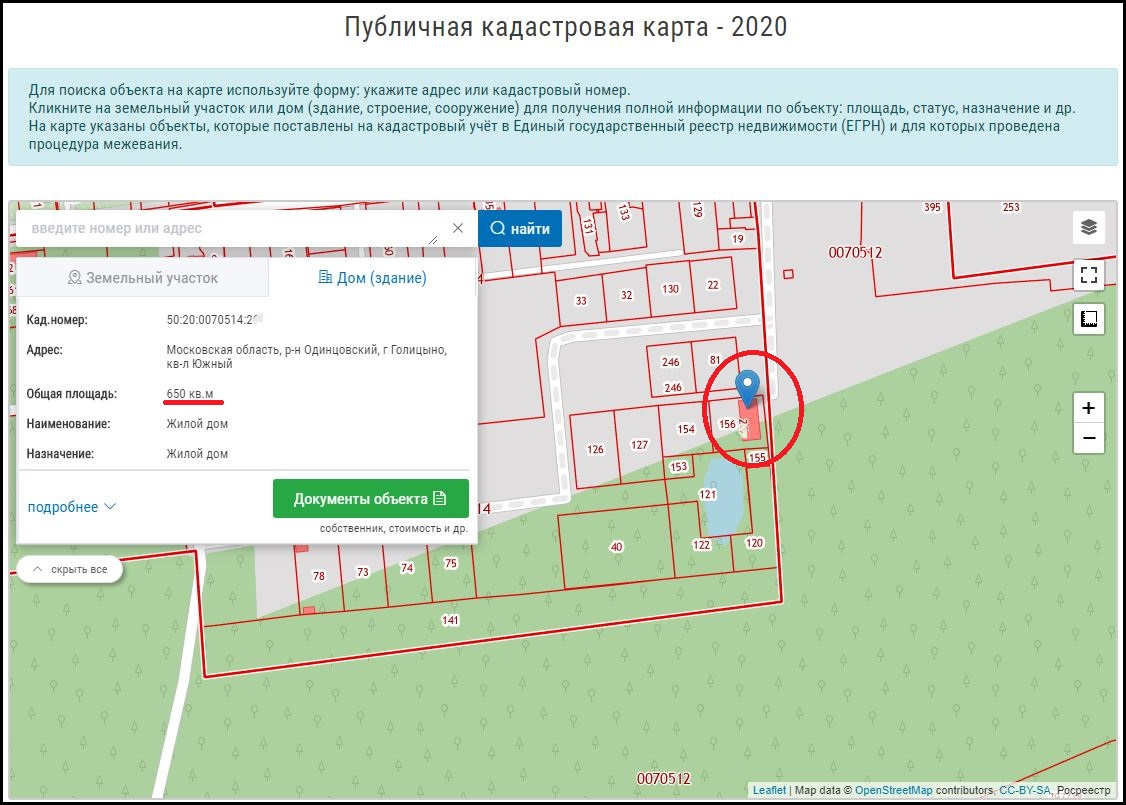Click the blue location pin marker

(747, 385)
